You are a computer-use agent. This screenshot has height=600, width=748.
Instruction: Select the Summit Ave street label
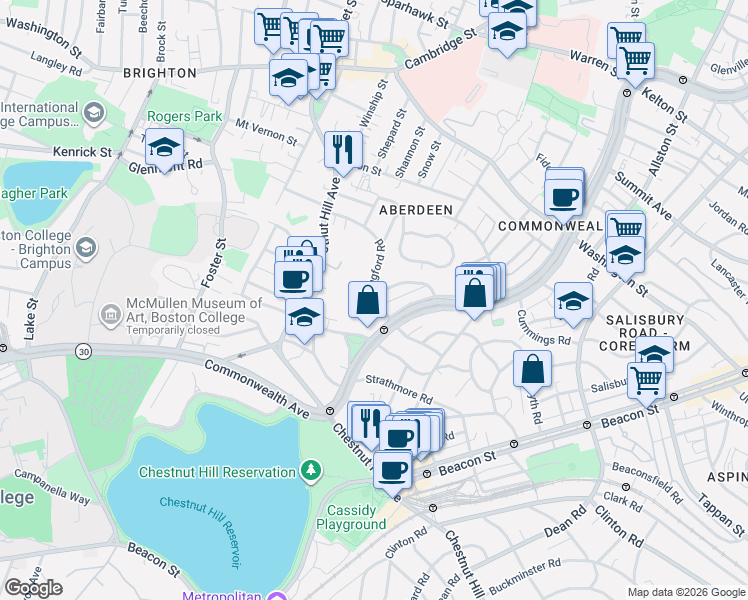tap(643, 196)
